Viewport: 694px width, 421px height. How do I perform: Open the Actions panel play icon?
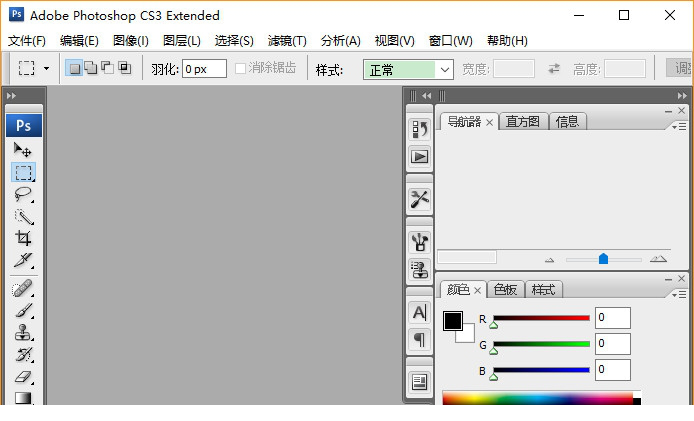[419, 157]
